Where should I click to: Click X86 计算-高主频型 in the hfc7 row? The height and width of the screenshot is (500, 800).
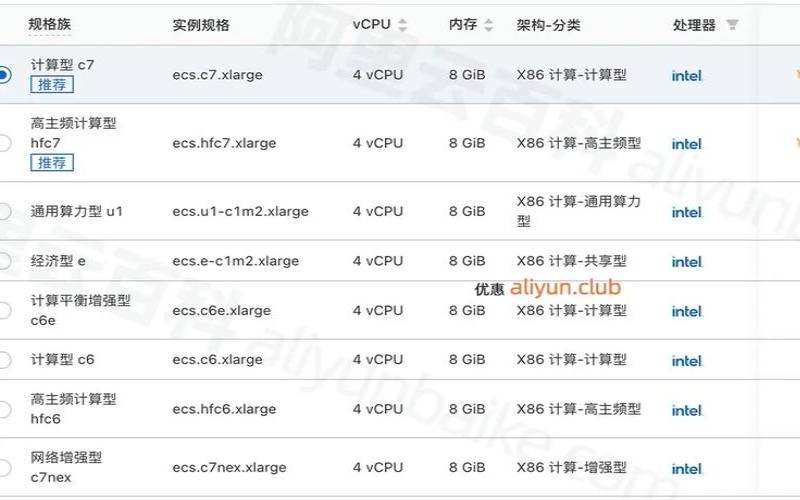pos(579,143)
